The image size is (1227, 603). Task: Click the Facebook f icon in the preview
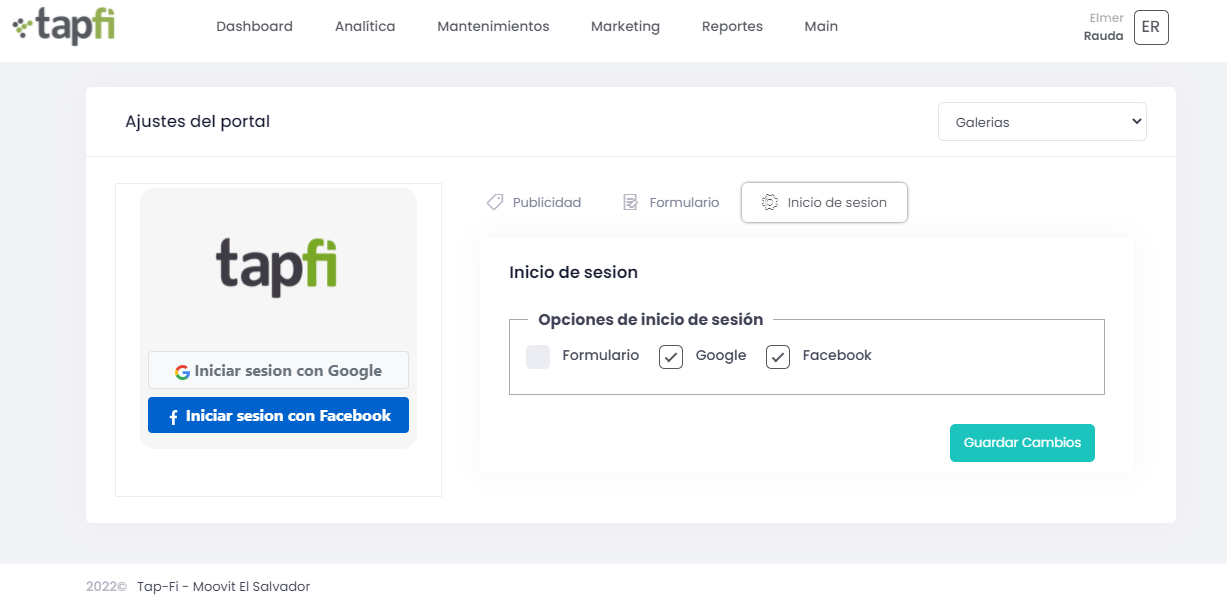coord(175,415)
